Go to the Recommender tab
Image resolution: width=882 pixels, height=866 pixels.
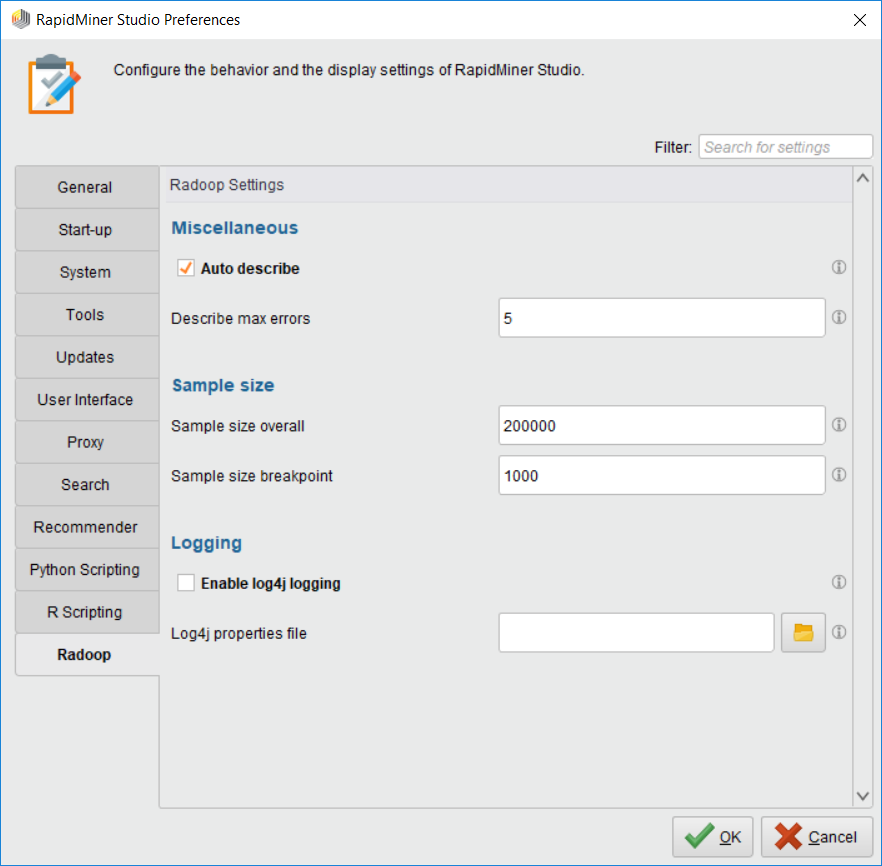click(x=87, y=527)
